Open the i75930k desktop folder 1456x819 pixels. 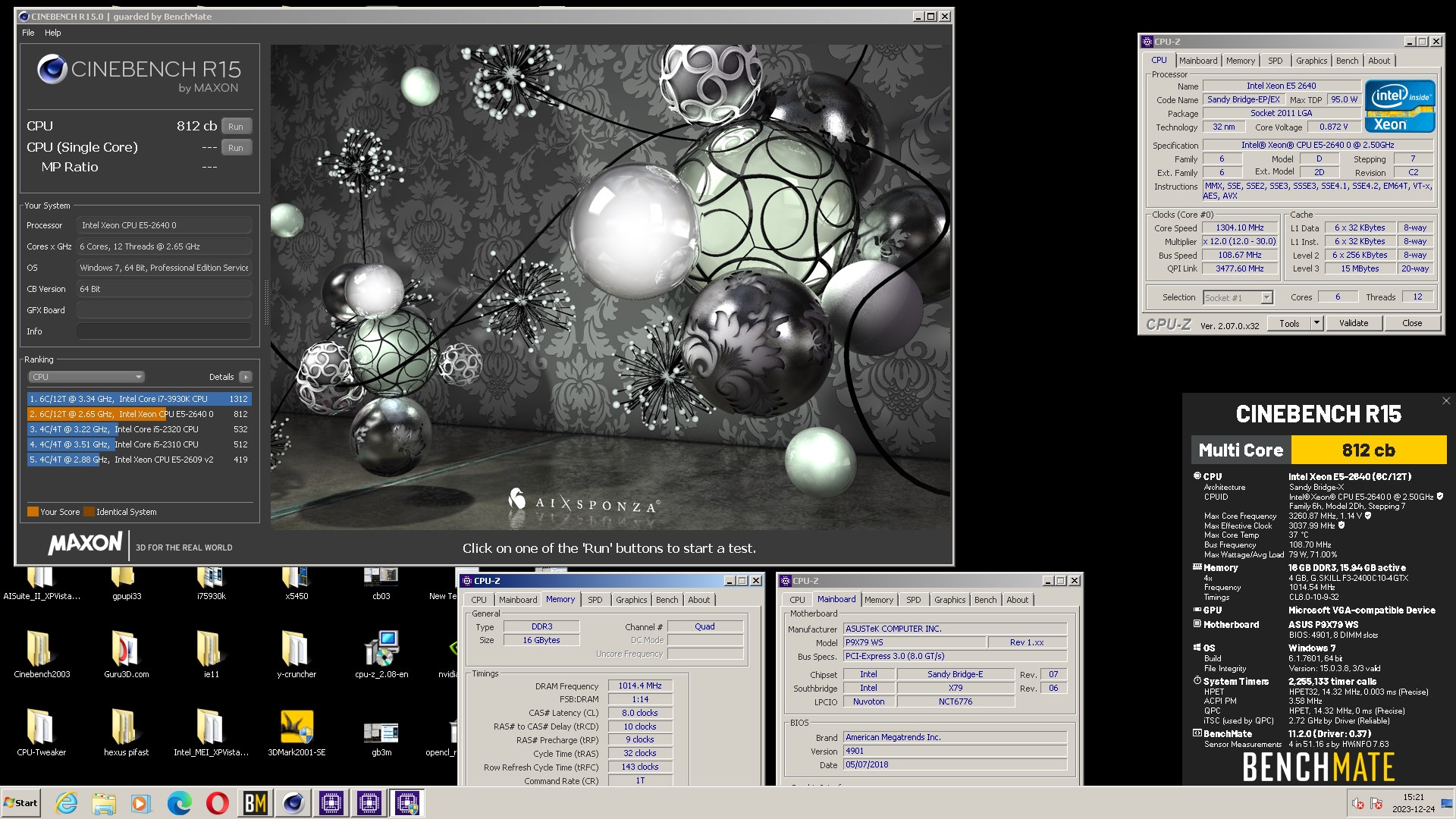(x=211, y=582)
